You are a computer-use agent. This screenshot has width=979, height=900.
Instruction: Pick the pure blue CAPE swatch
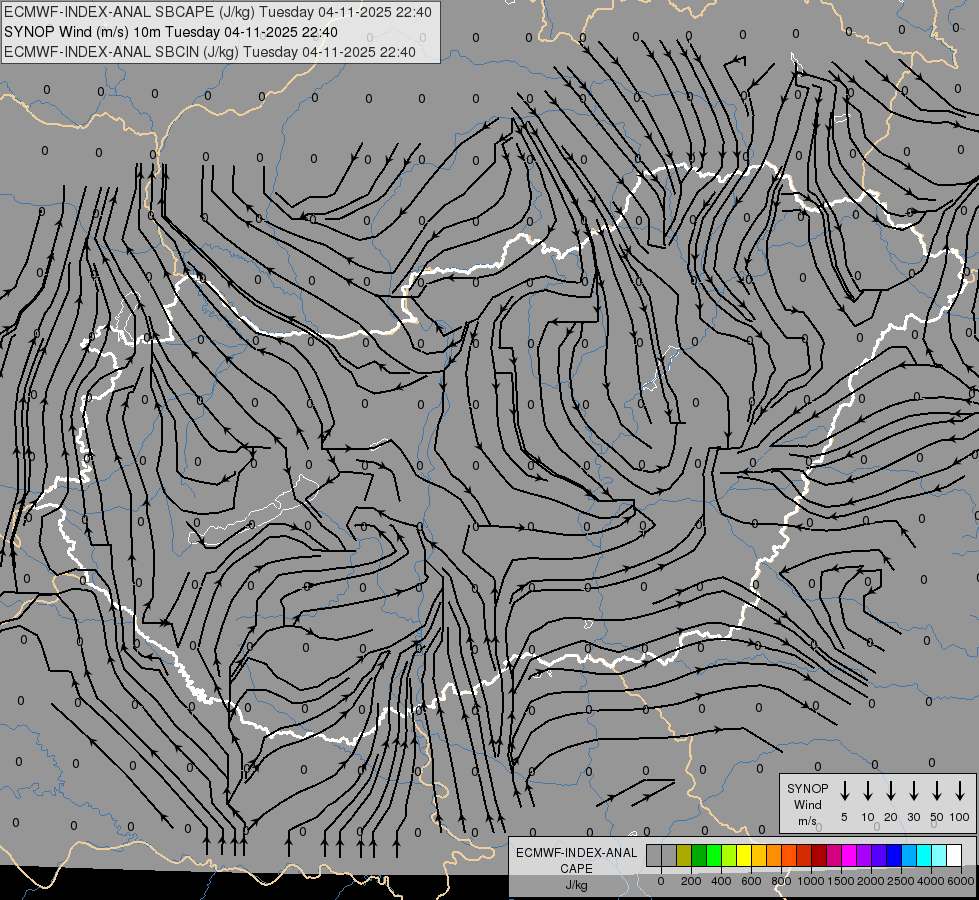(x=895, y=856)
